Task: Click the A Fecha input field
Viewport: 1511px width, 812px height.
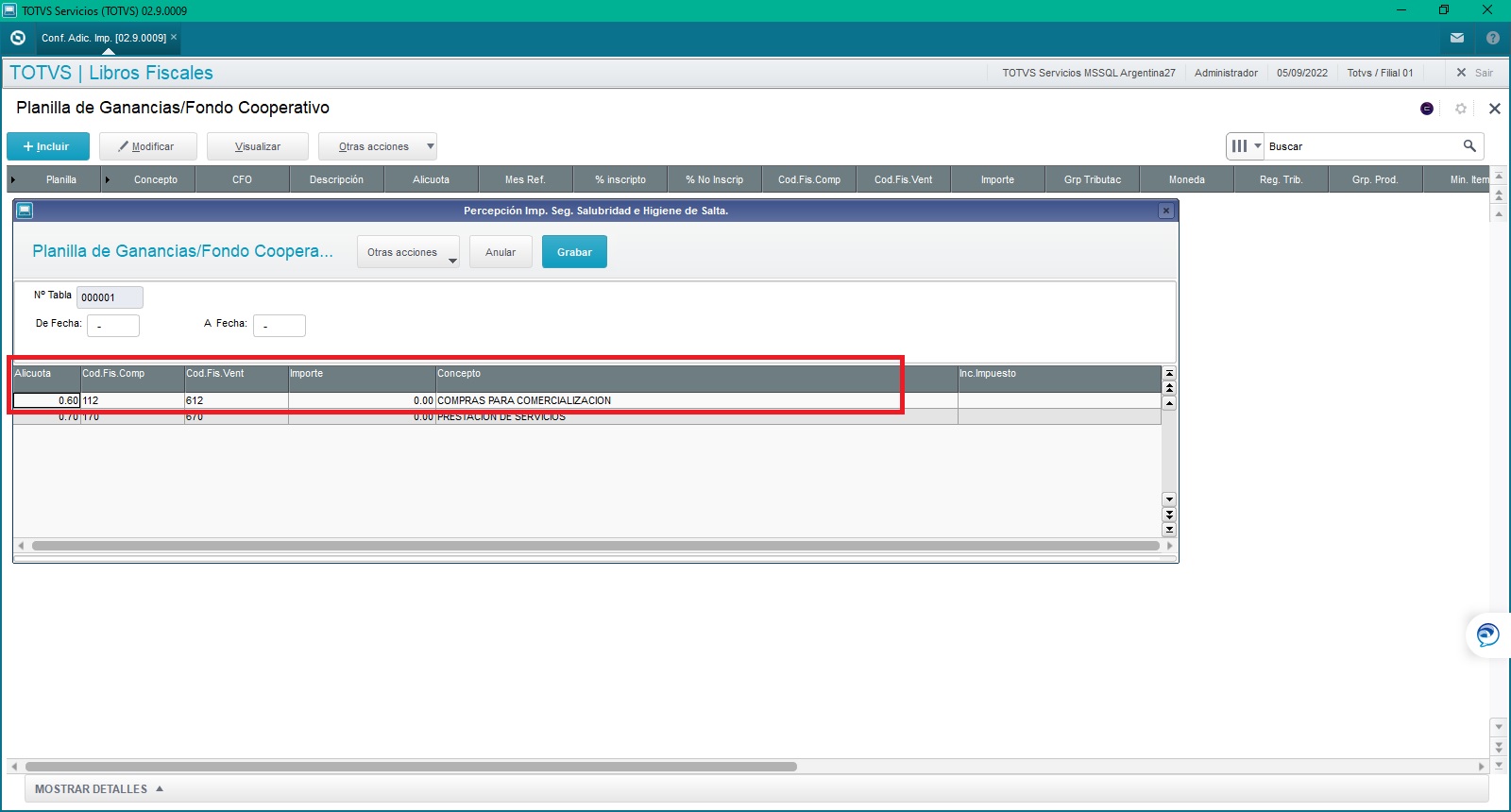Action: (280, 326)
